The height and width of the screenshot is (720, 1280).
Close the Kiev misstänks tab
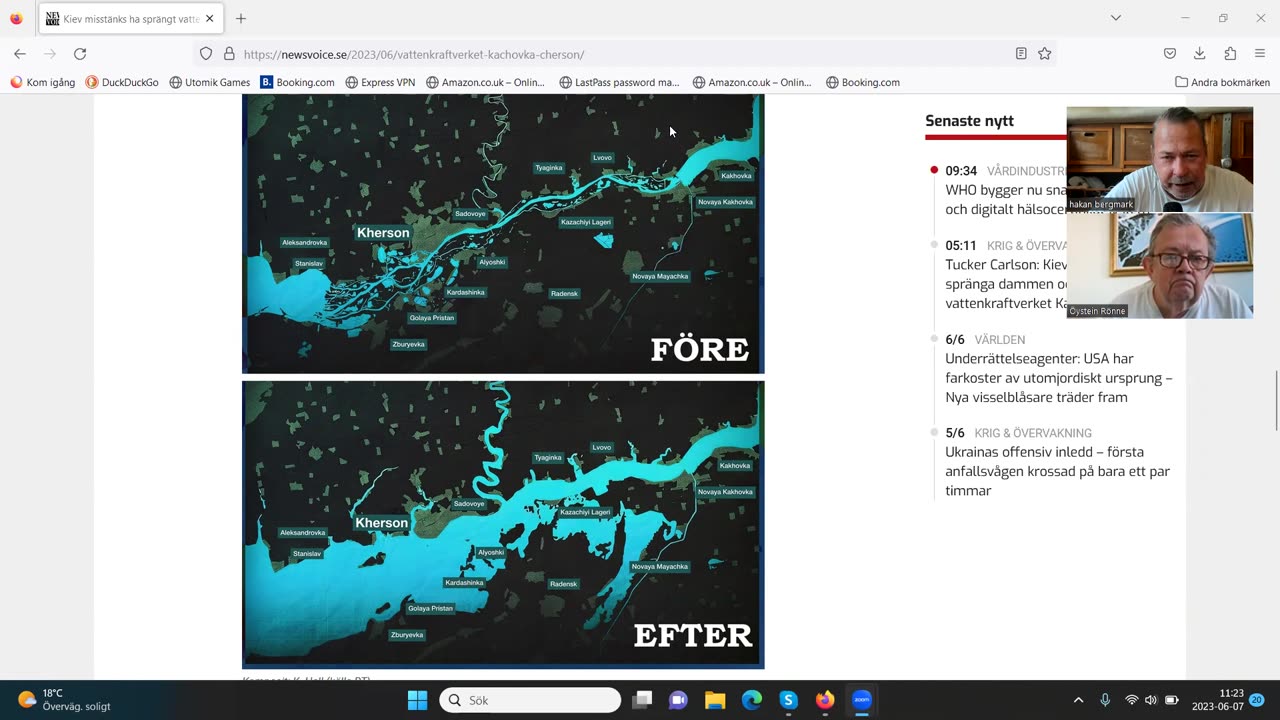(209, 18)
